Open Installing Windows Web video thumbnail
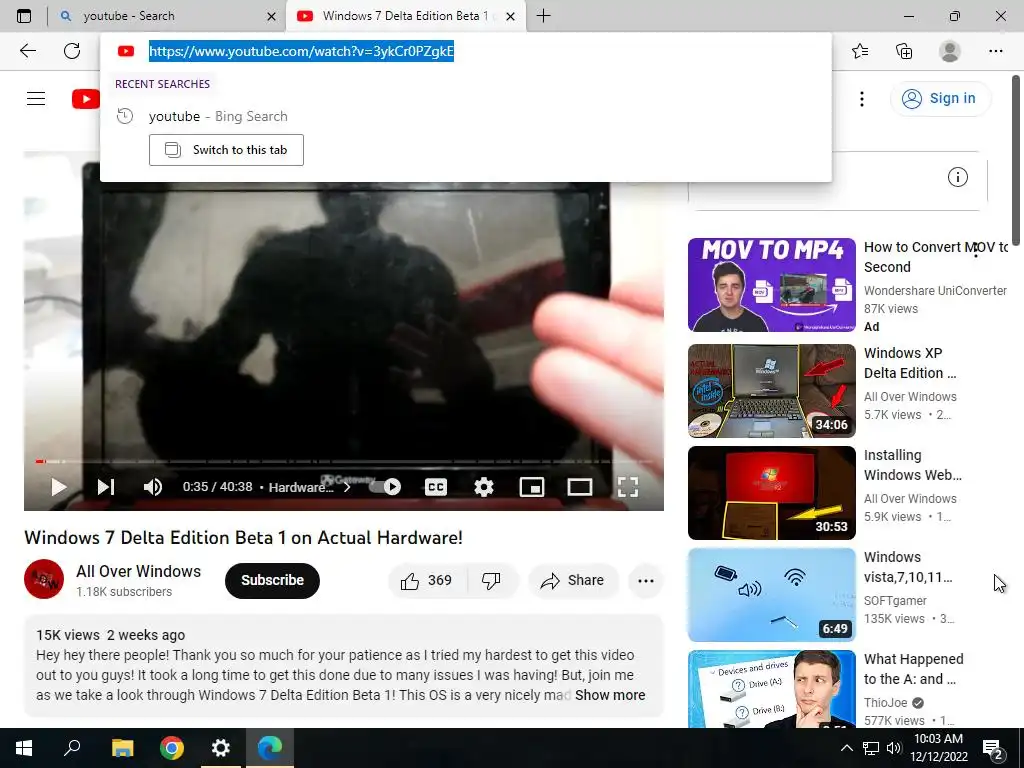The height and width of the screenshot is (768, 1024). click(771, 492)
